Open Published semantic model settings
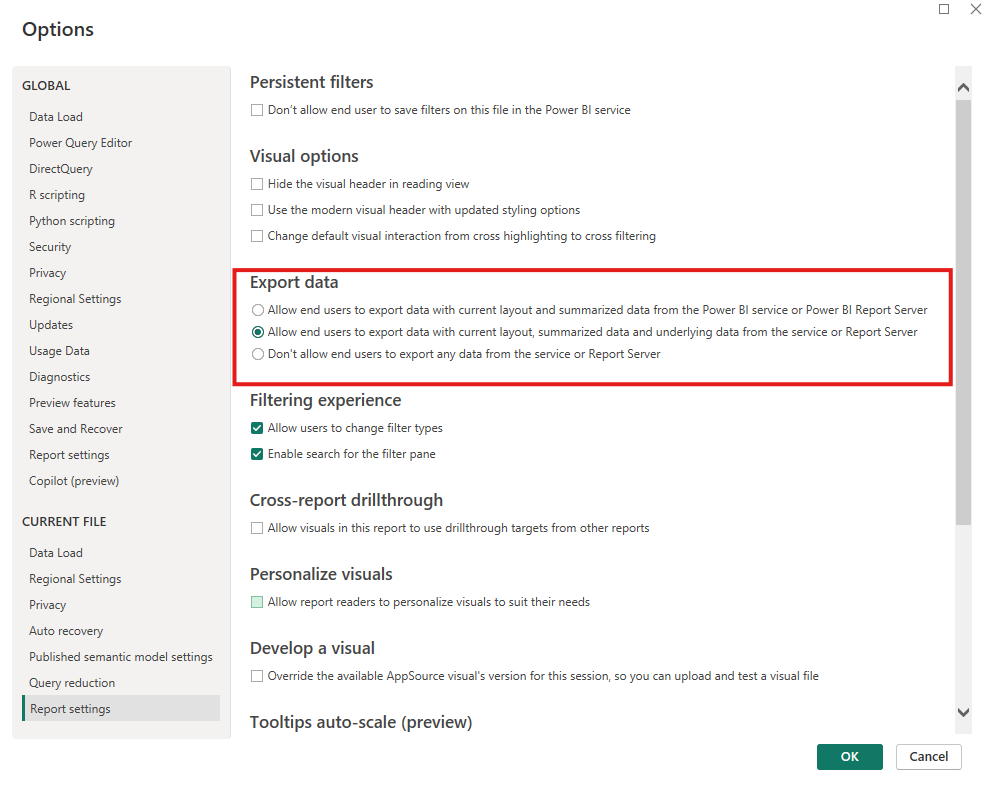This screenshot has height=790, width=991. point(121,657)
